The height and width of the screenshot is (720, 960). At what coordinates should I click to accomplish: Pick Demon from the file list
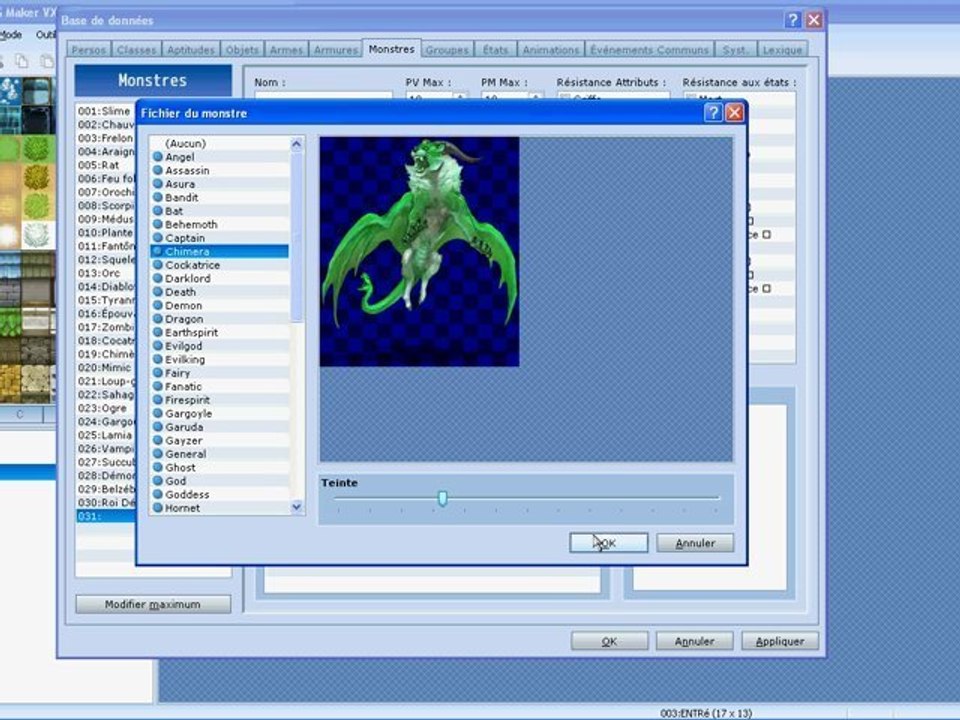coord(220,306)
